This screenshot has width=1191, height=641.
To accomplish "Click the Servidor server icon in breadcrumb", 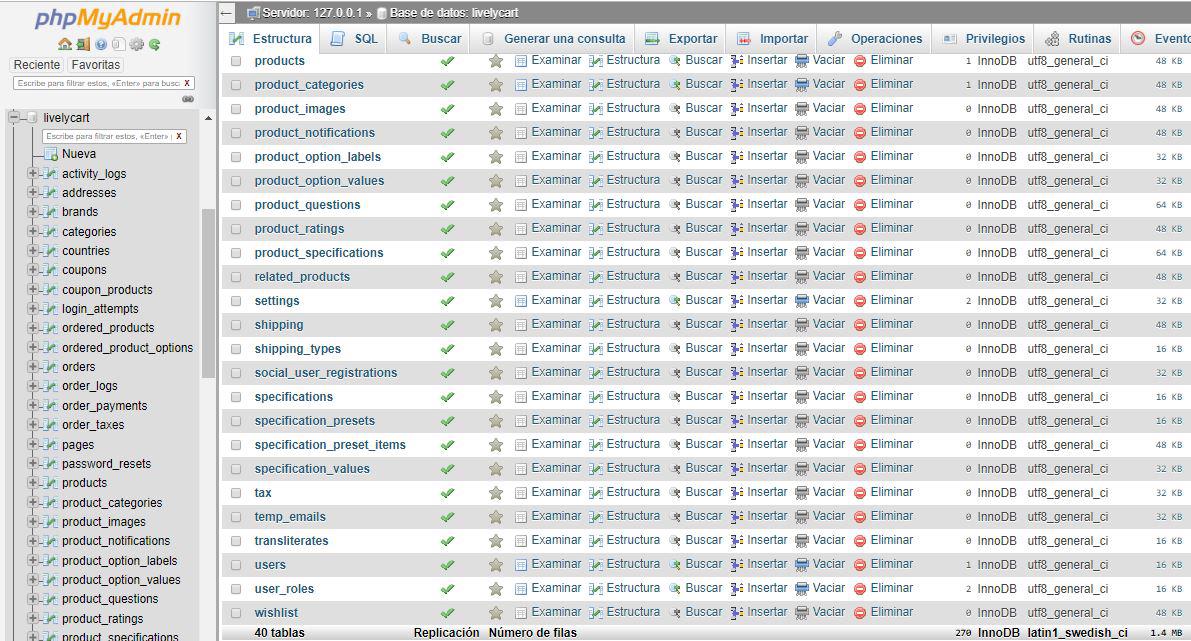I will tap(253, 13).
